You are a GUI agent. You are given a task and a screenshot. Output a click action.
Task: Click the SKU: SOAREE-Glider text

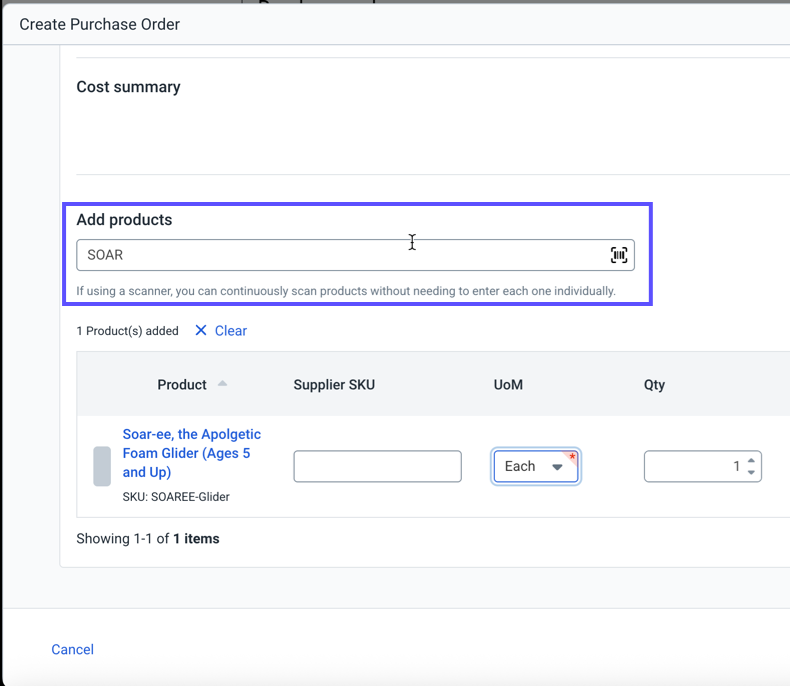coord(176,497)
